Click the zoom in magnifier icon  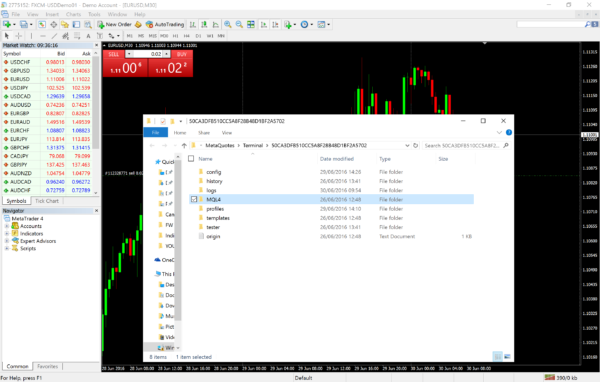[x=228, y=24]
